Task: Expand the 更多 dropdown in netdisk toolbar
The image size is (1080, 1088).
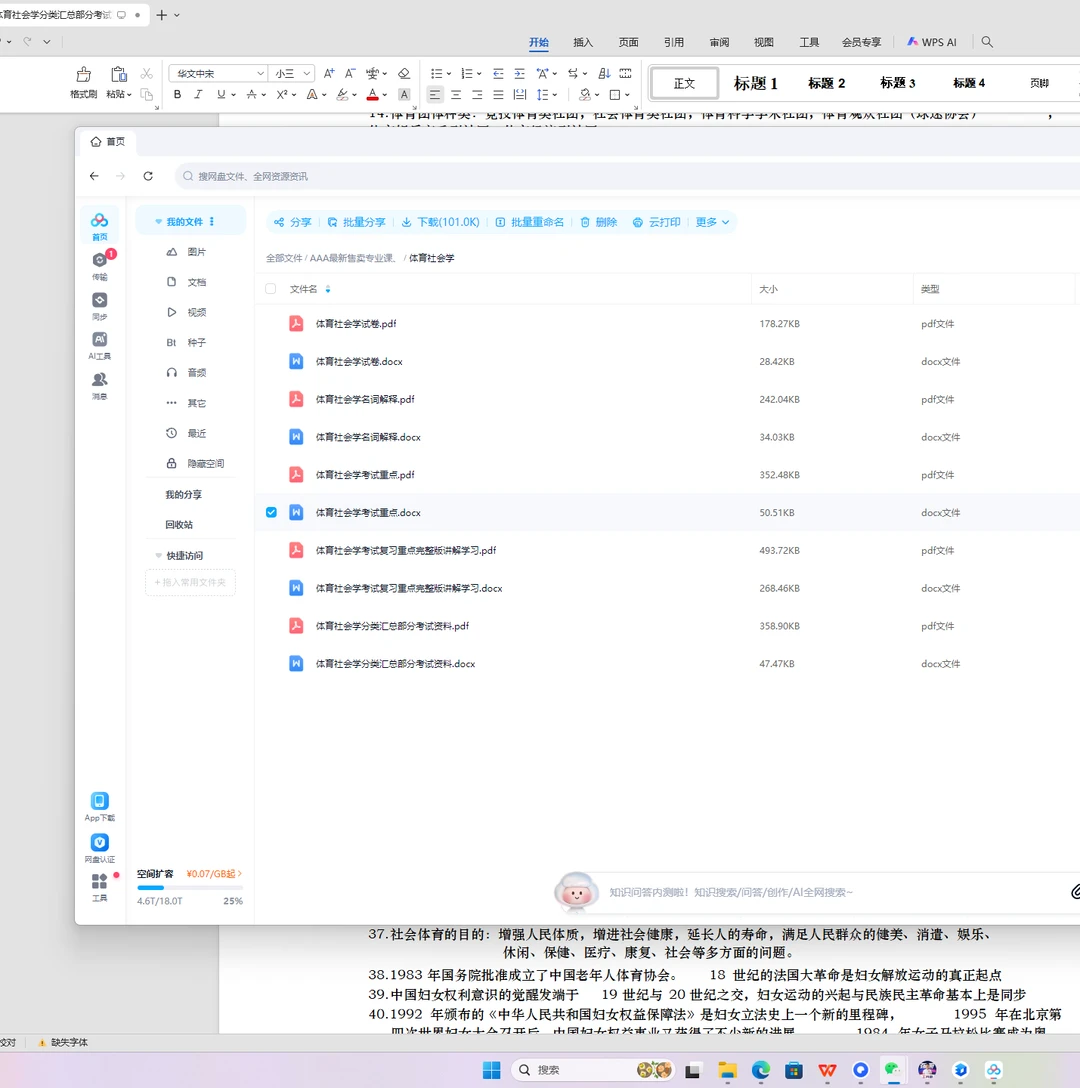Action: tap(712, 222)
